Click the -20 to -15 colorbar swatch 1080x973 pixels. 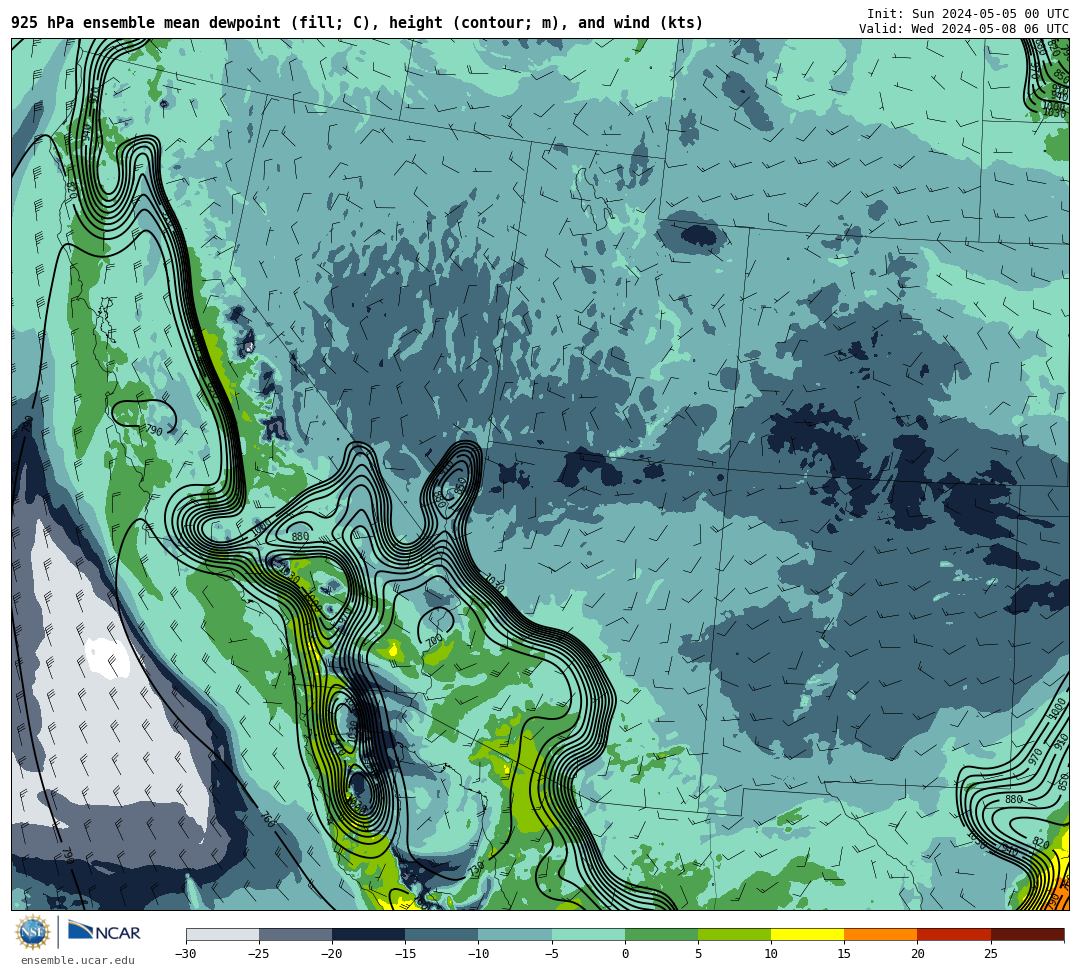(368, 934)
